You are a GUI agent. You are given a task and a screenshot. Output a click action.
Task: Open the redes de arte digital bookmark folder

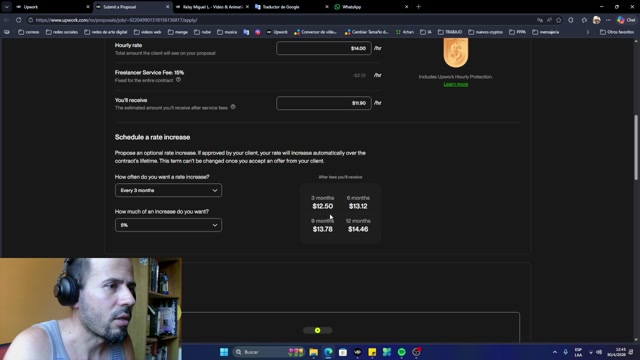106,32
